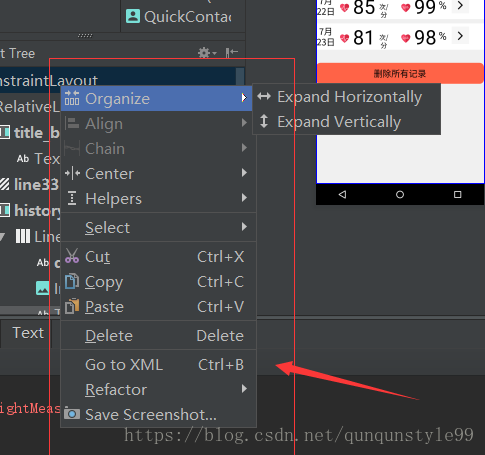Viewport: 485px width, 455px height.
Task: Click the Ab TextView icon under title_b
Action: (23, 159)
